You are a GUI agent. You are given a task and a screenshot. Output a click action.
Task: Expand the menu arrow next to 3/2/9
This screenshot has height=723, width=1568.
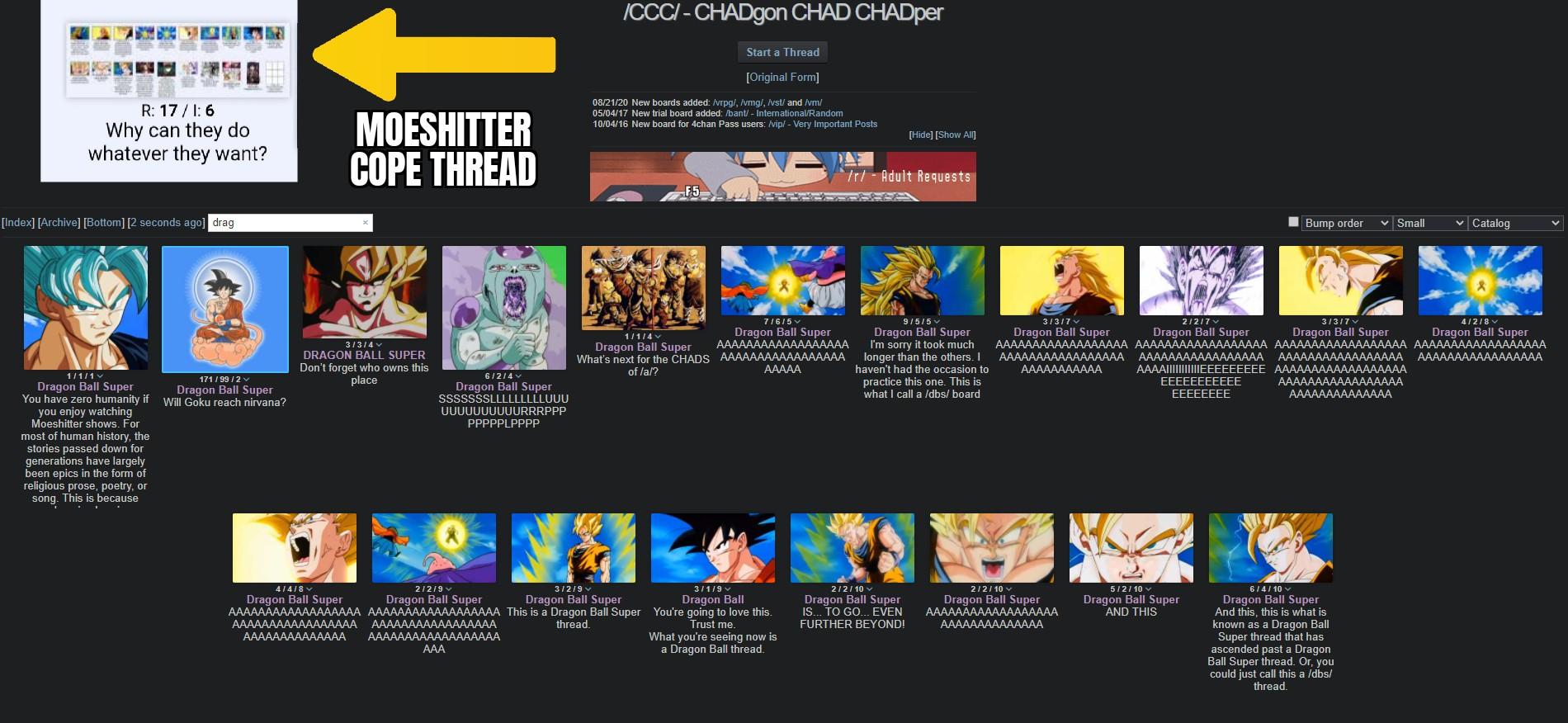[x=589, y=589]
